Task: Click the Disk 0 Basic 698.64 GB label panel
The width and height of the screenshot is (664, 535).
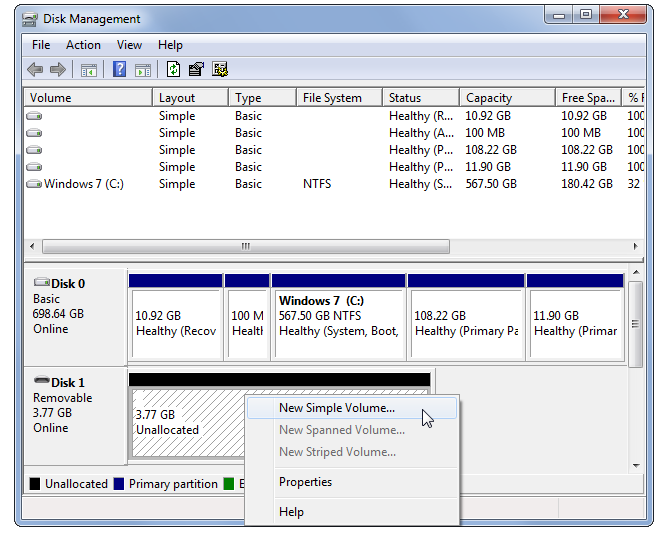Action: tap(76, 318)
